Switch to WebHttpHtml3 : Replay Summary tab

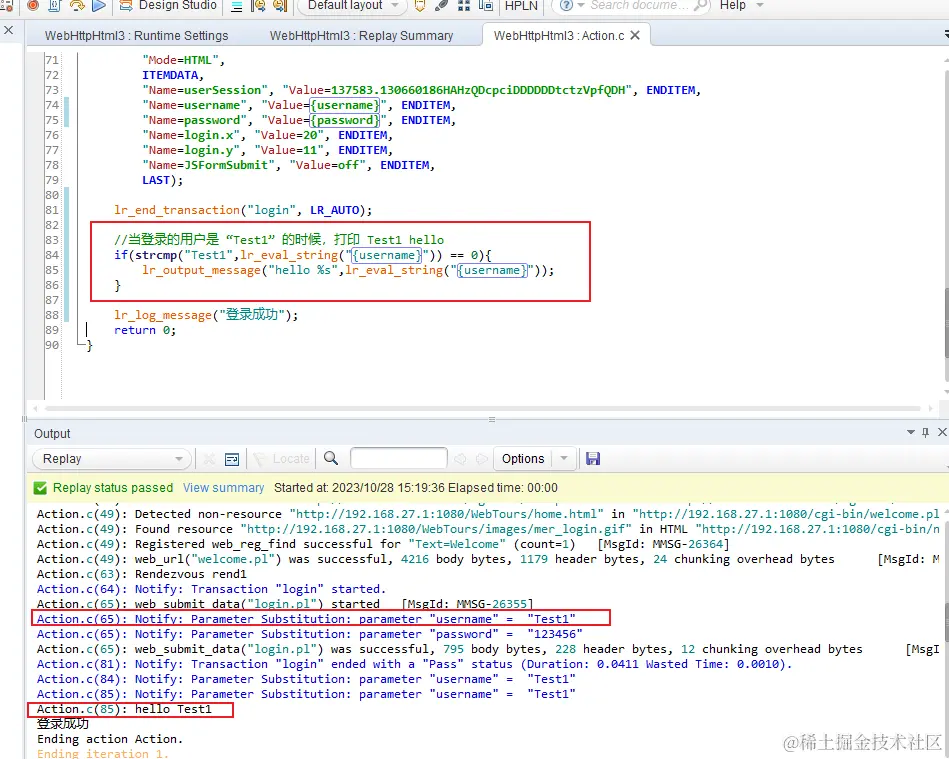(361, 36)
